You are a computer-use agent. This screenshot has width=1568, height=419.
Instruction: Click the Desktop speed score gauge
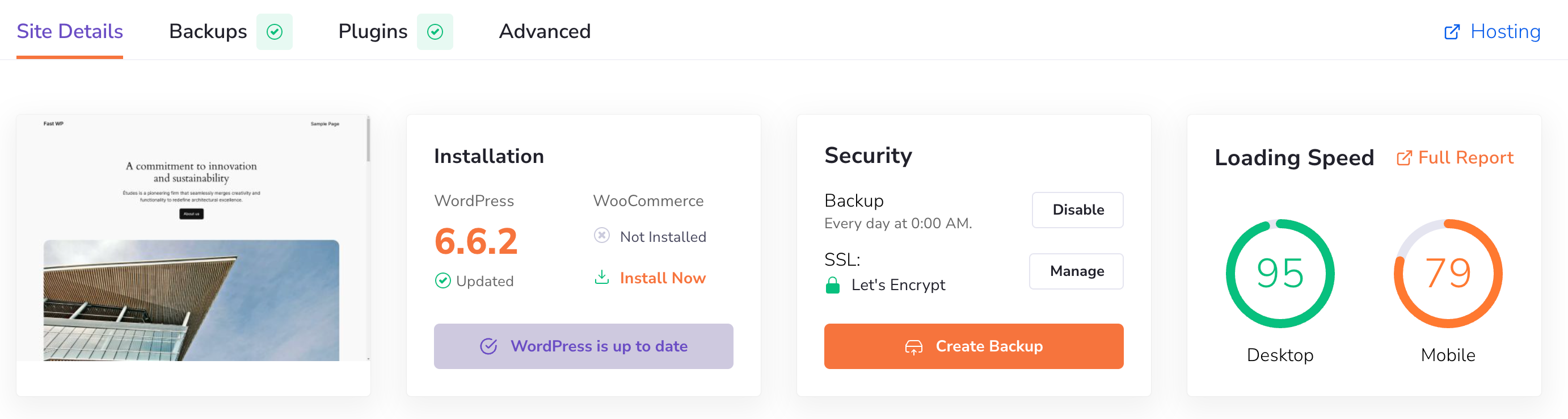(x=1279, y=274)
